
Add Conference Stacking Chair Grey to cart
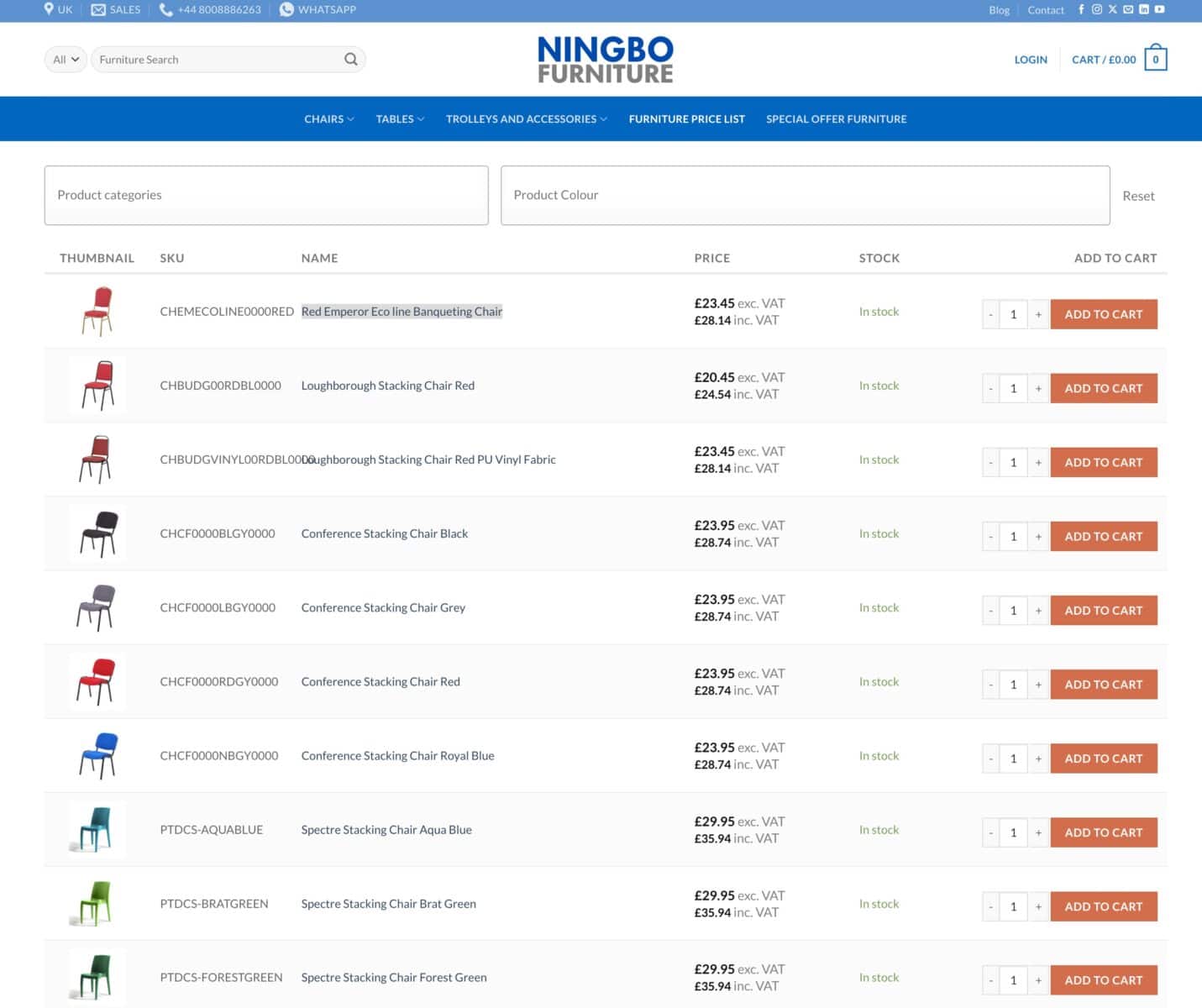point(1104,610)
